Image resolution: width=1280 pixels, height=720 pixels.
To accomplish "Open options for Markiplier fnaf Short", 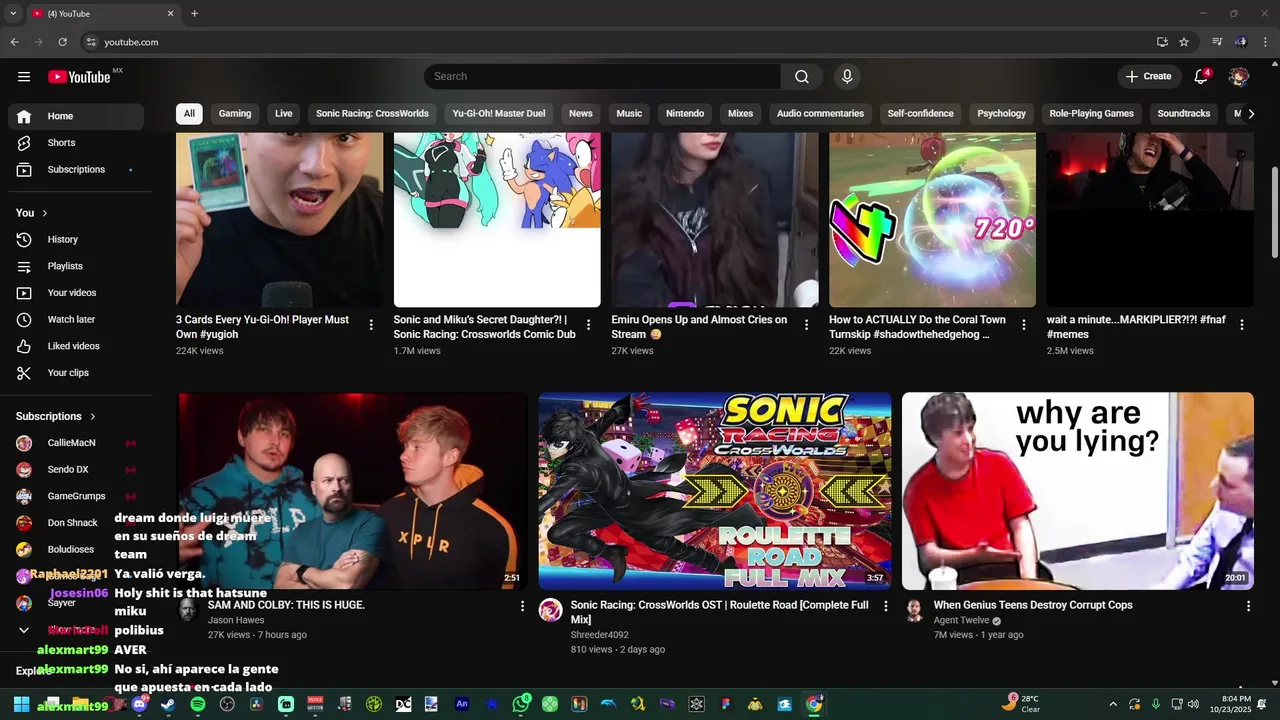I will click(x=1242, y=325).
